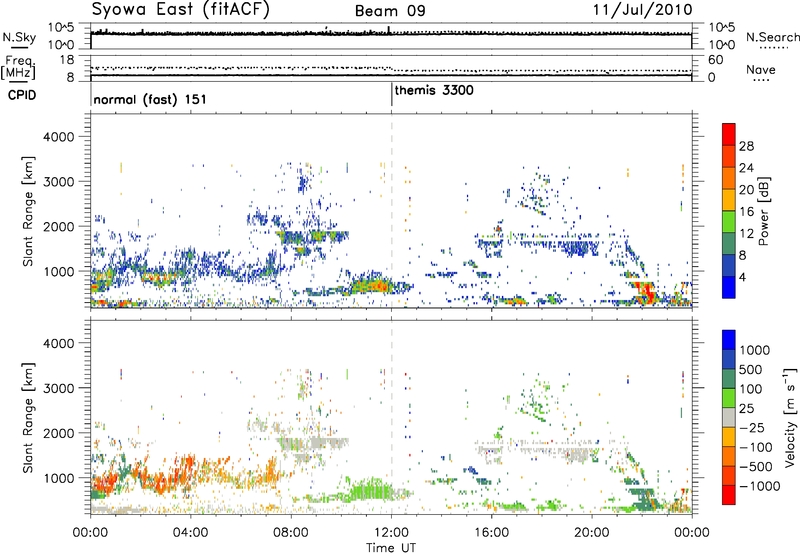
Task: Click the '28' Power colorbar value
Action: [746, 146]
